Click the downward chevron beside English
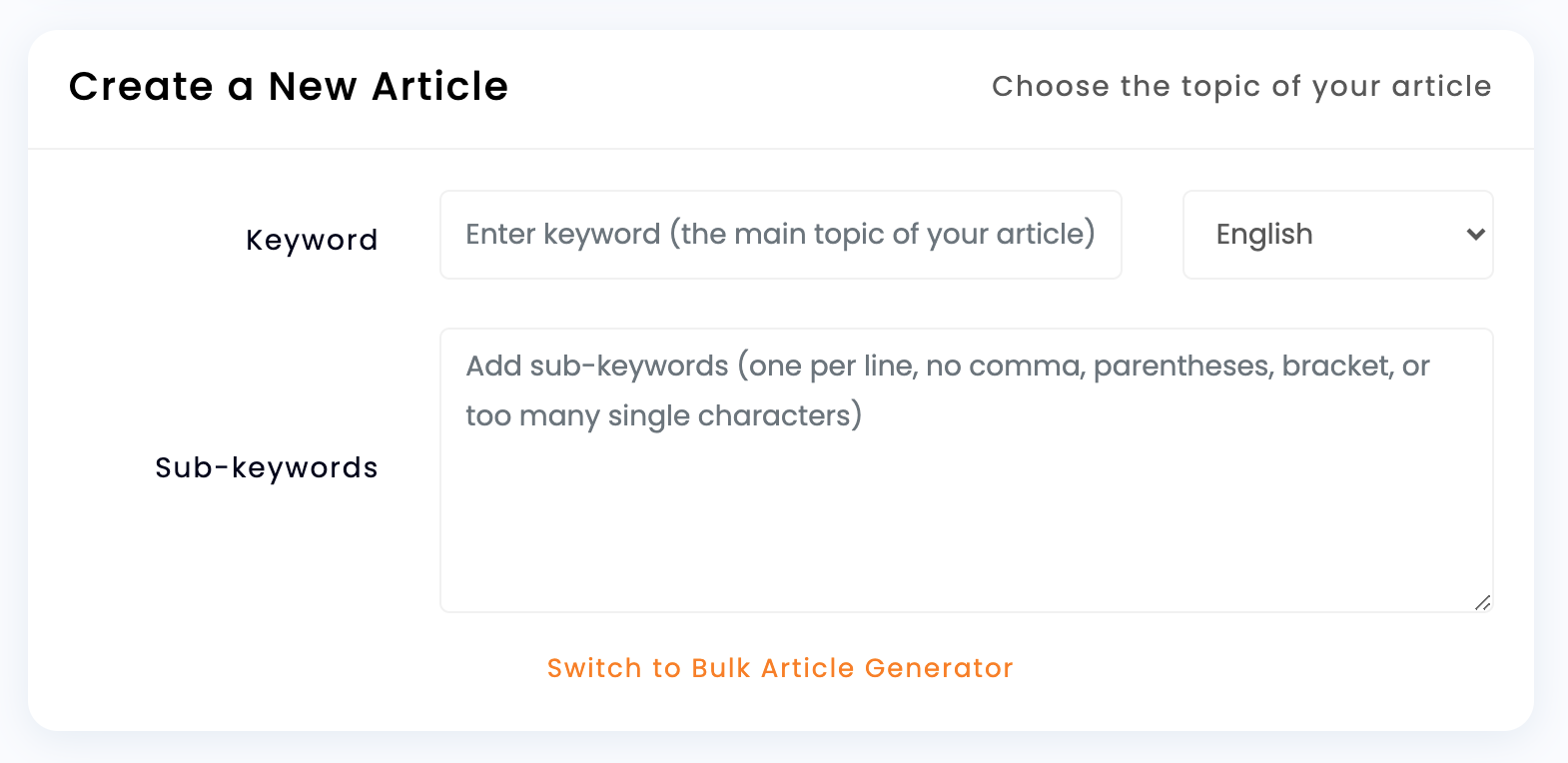 (1475, 235)
